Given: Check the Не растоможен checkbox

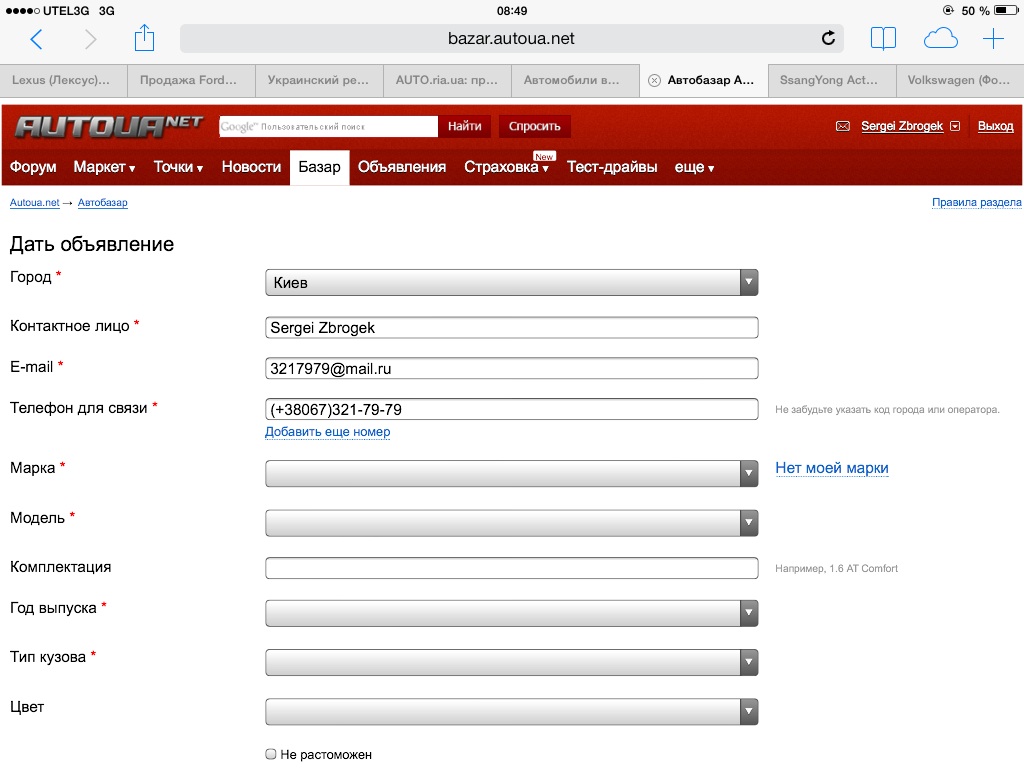Looking at the screenshot, I should pos(271,754).
